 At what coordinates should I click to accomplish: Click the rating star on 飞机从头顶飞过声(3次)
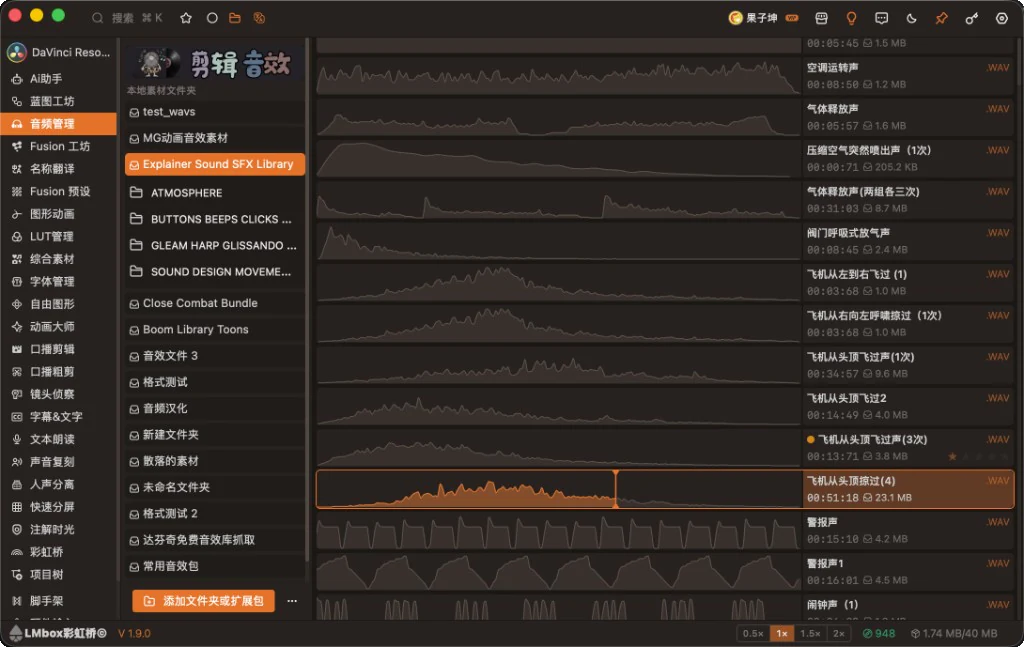point(952,456)
